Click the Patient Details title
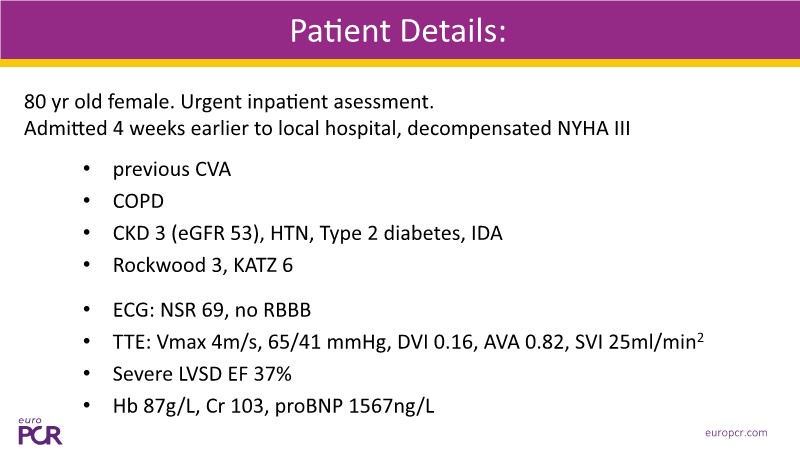 tap(399, 30)
